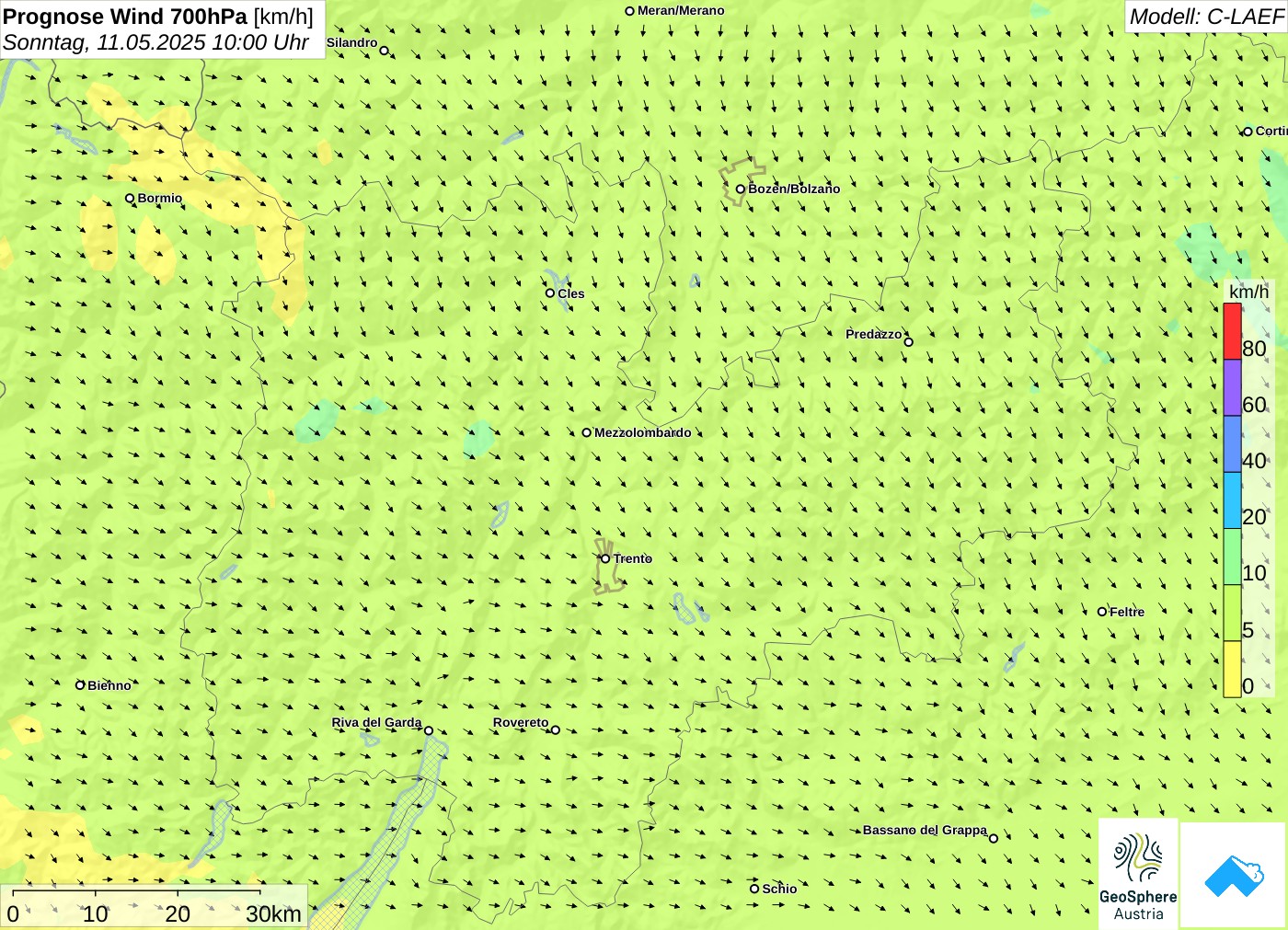Click the 'Cles' map label
Screen dimensions: 1288x930
(x=571, y=293)
